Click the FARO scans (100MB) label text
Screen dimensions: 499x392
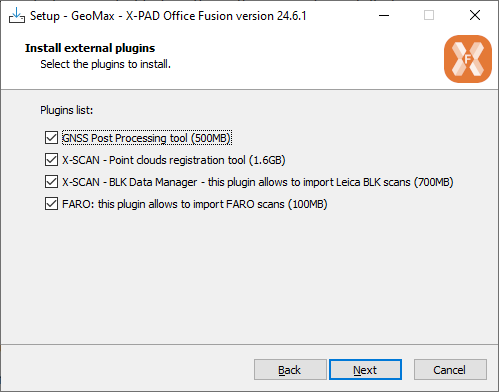[195, 204]
